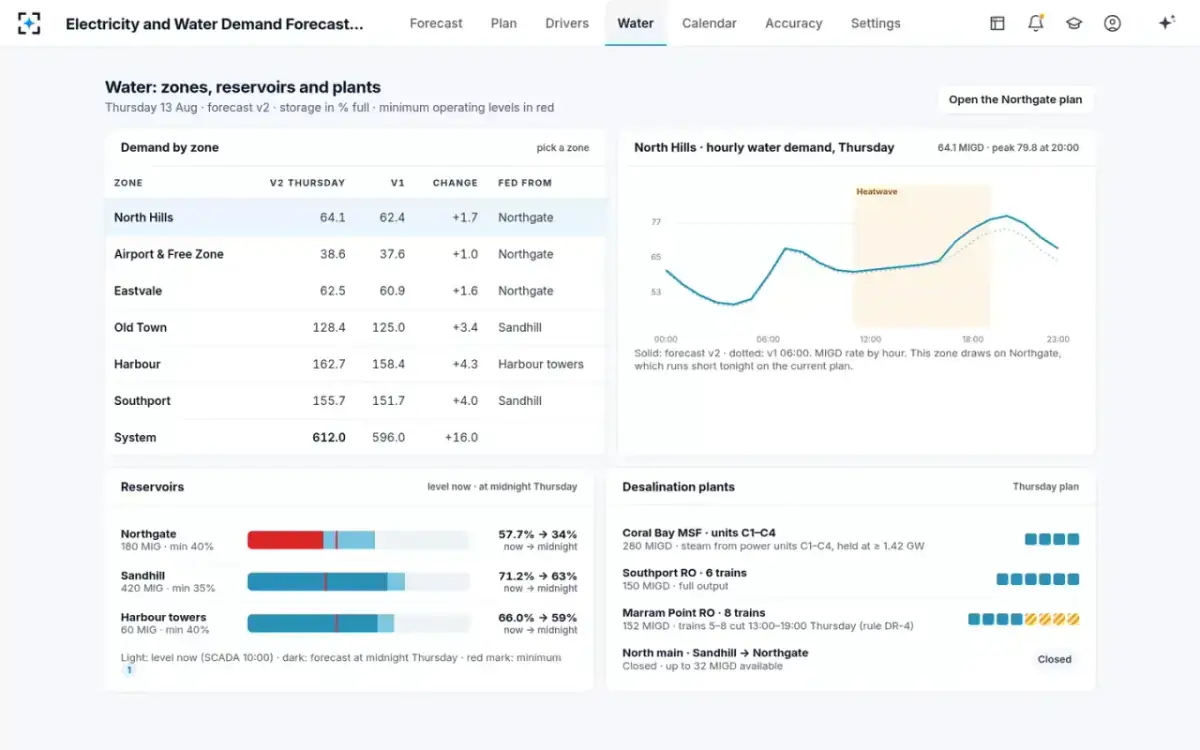
Task: Launch the sparkle assistant icon
Action: coord(1166,23)
